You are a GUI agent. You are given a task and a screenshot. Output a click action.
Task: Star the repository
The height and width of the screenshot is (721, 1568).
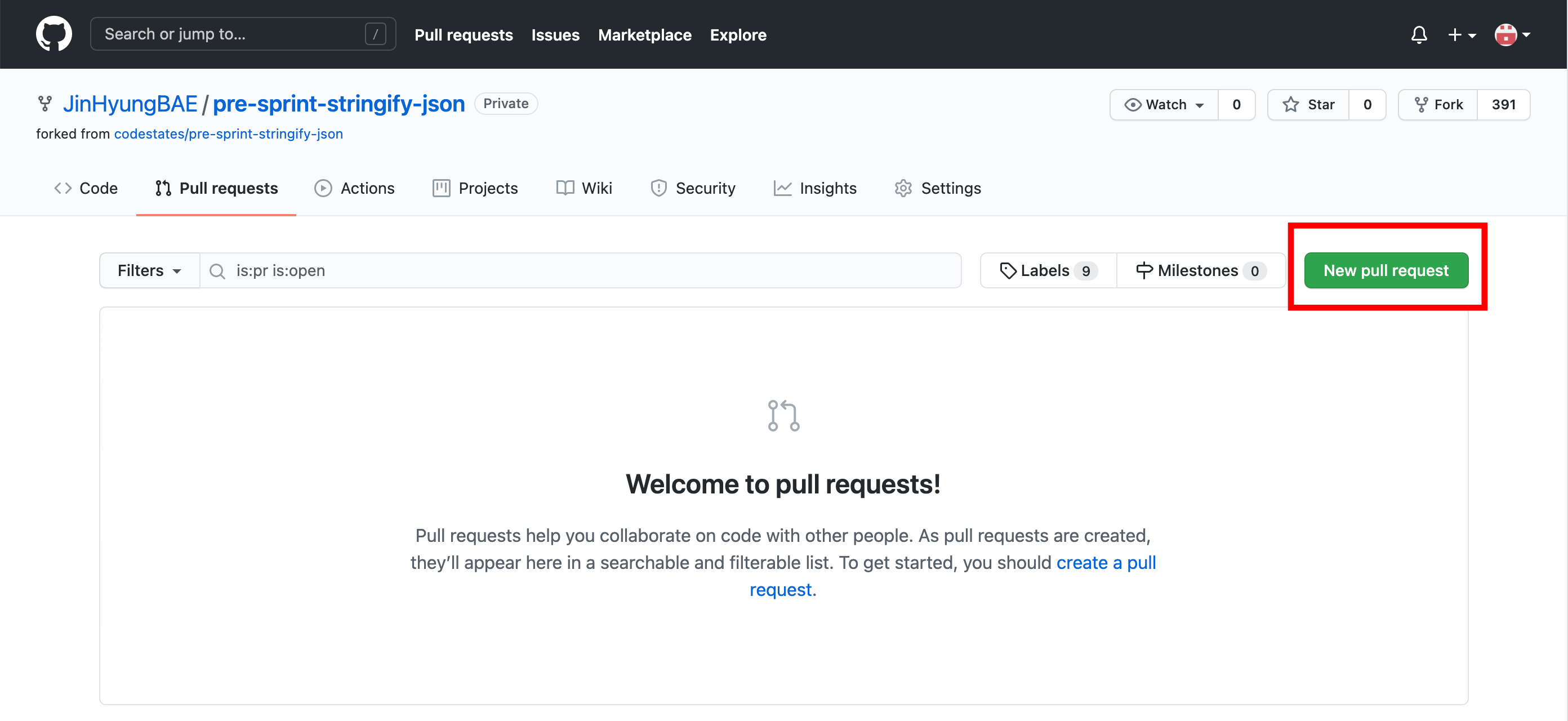pyautogui.click(x=1307, y=105)
